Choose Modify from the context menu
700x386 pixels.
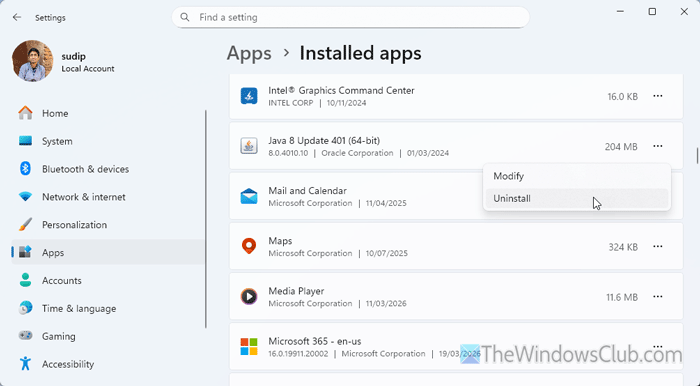(577, 176)
